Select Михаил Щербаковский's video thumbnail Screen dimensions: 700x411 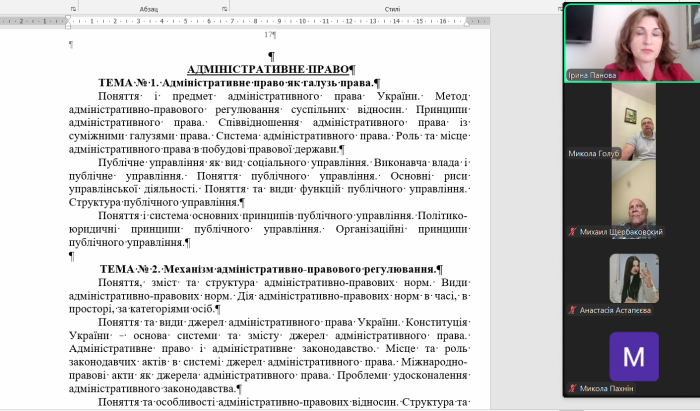634,194
